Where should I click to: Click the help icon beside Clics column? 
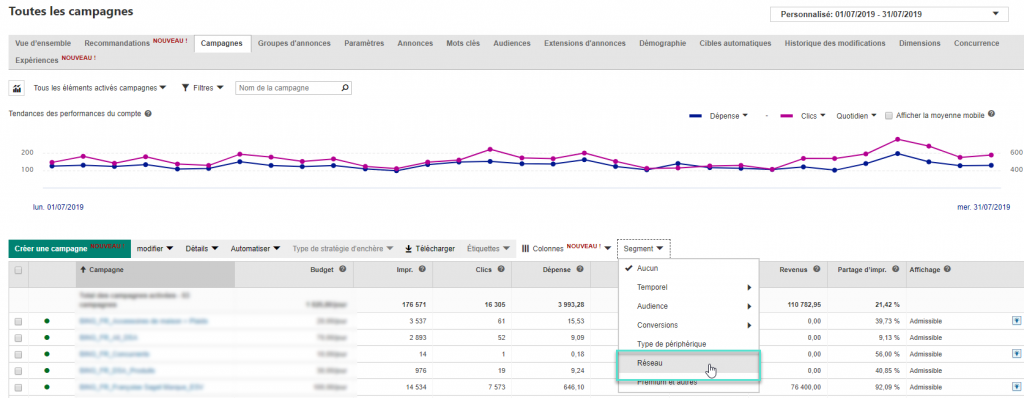pyautogui.click(x=500, y=269)
